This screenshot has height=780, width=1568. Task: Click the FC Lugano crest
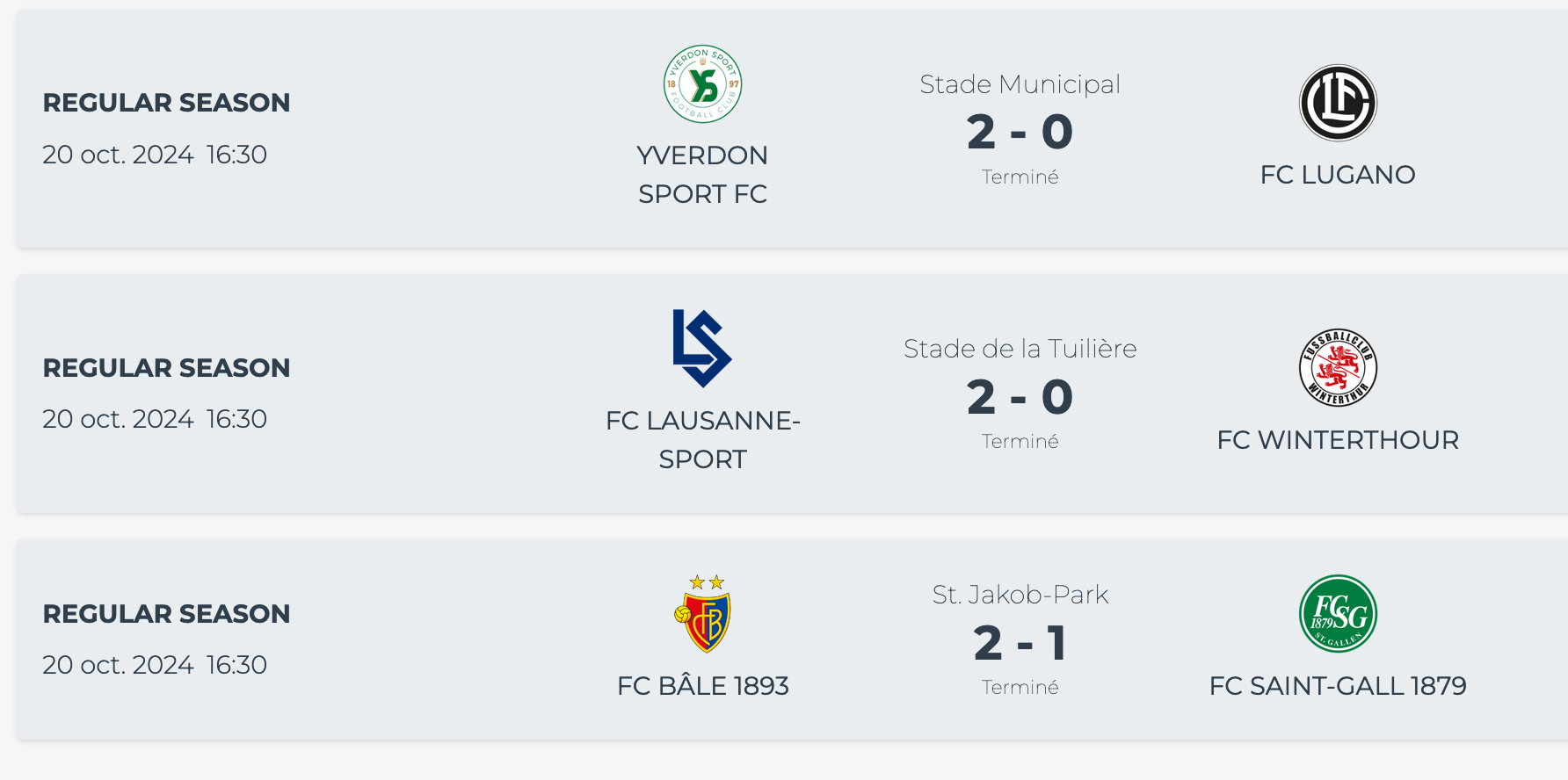(x=1338, y=103)
